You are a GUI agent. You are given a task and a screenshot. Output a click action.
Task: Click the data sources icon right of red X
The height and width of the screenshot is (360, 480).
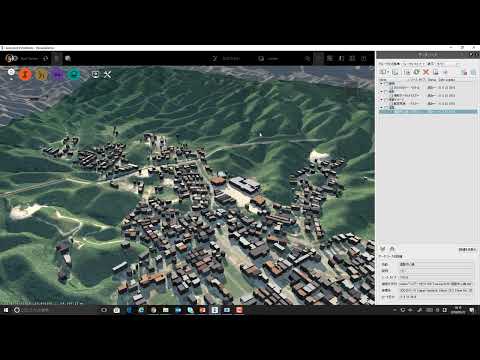pyautogui.click(x=435, y=72)
